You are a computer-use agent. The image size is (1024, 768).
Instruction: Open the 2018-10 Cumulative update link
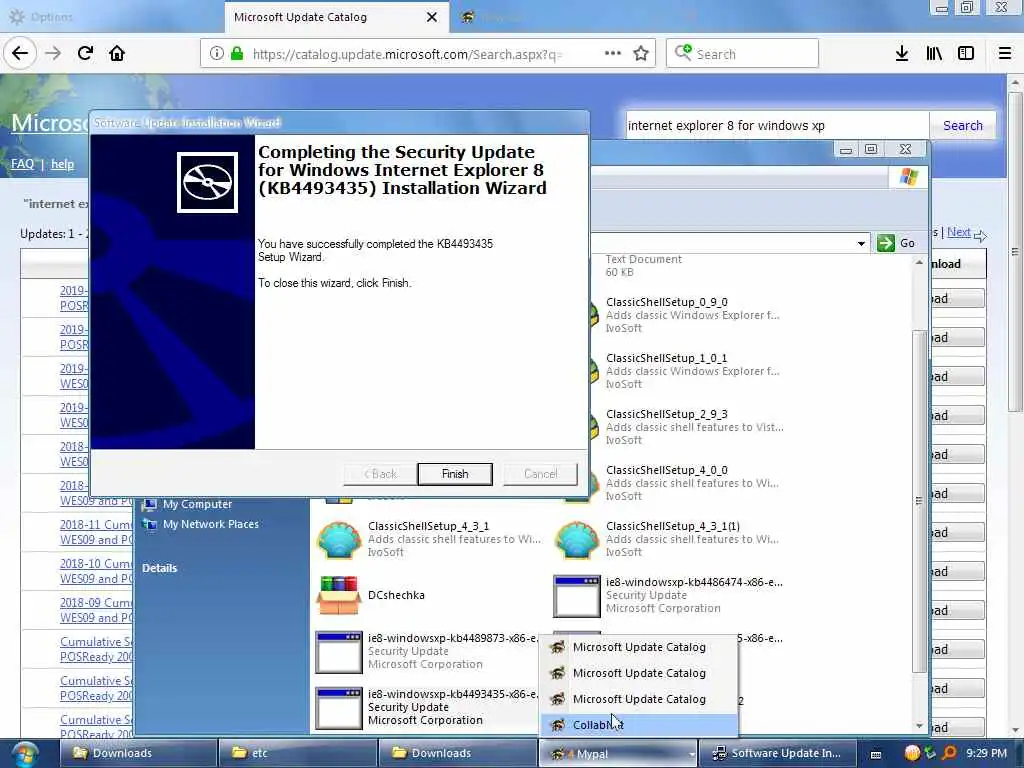[x=96, y=571]
